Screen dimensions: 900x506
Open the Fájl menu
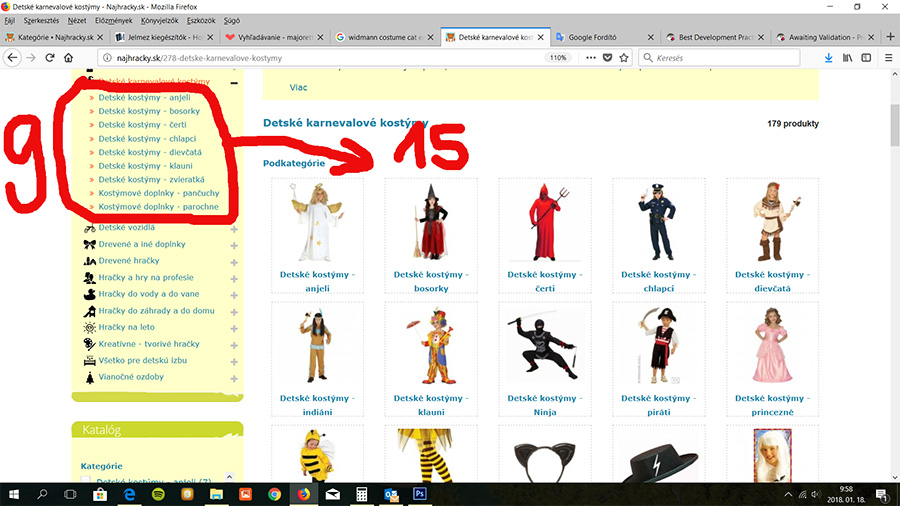[x=10, y=21]
